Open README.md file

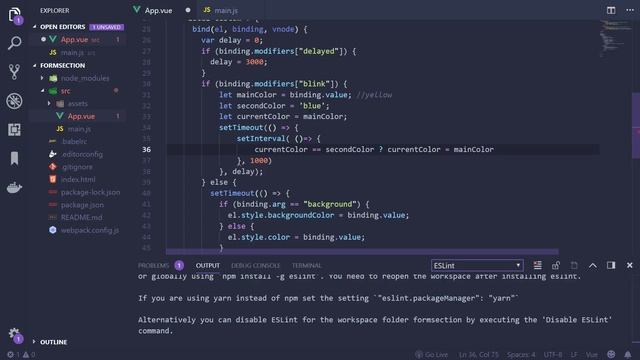81,218
